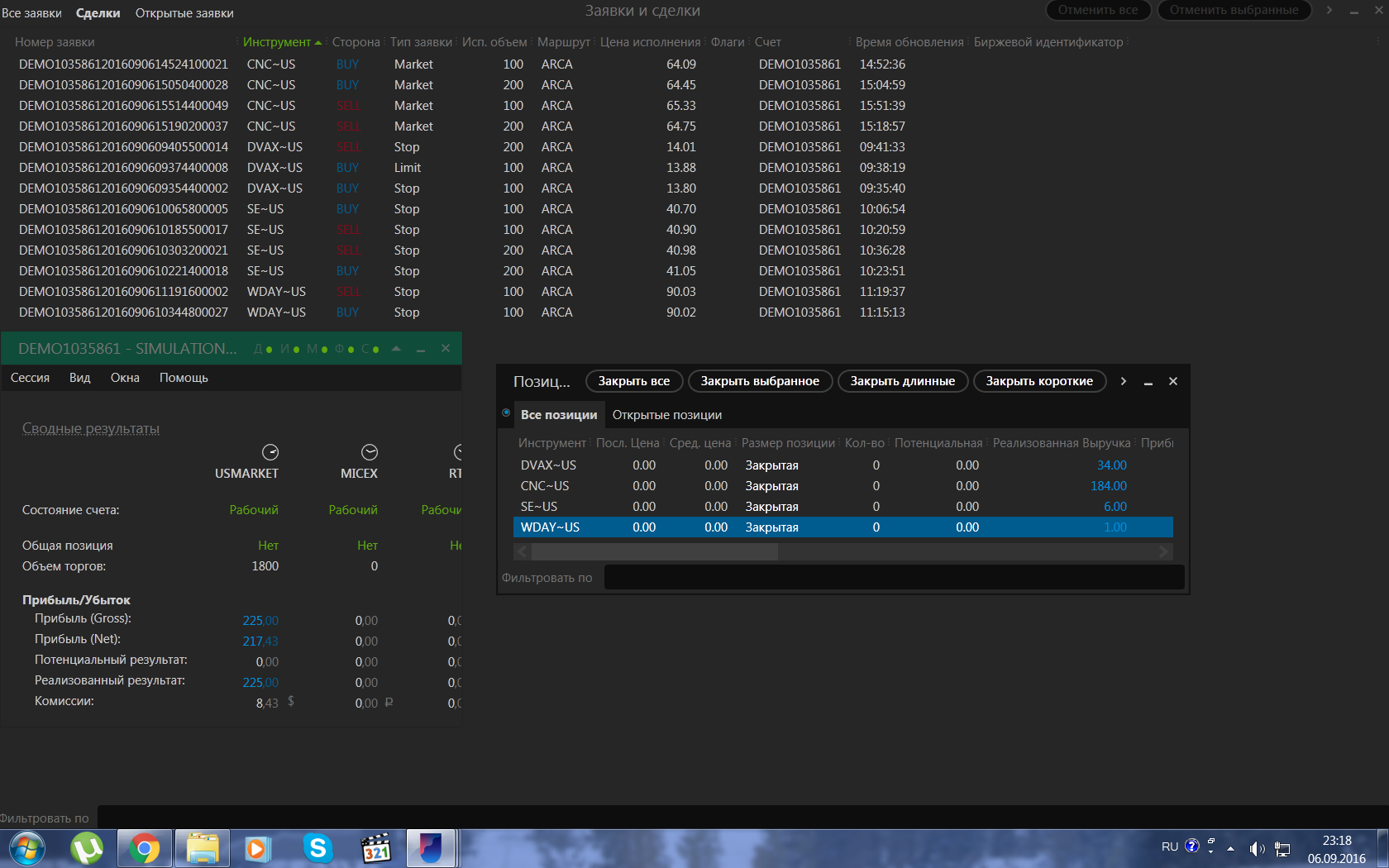Open Google Chrome from taskbar
The width and height of the screenshot is (1389, 868).
tap(144, 848)
